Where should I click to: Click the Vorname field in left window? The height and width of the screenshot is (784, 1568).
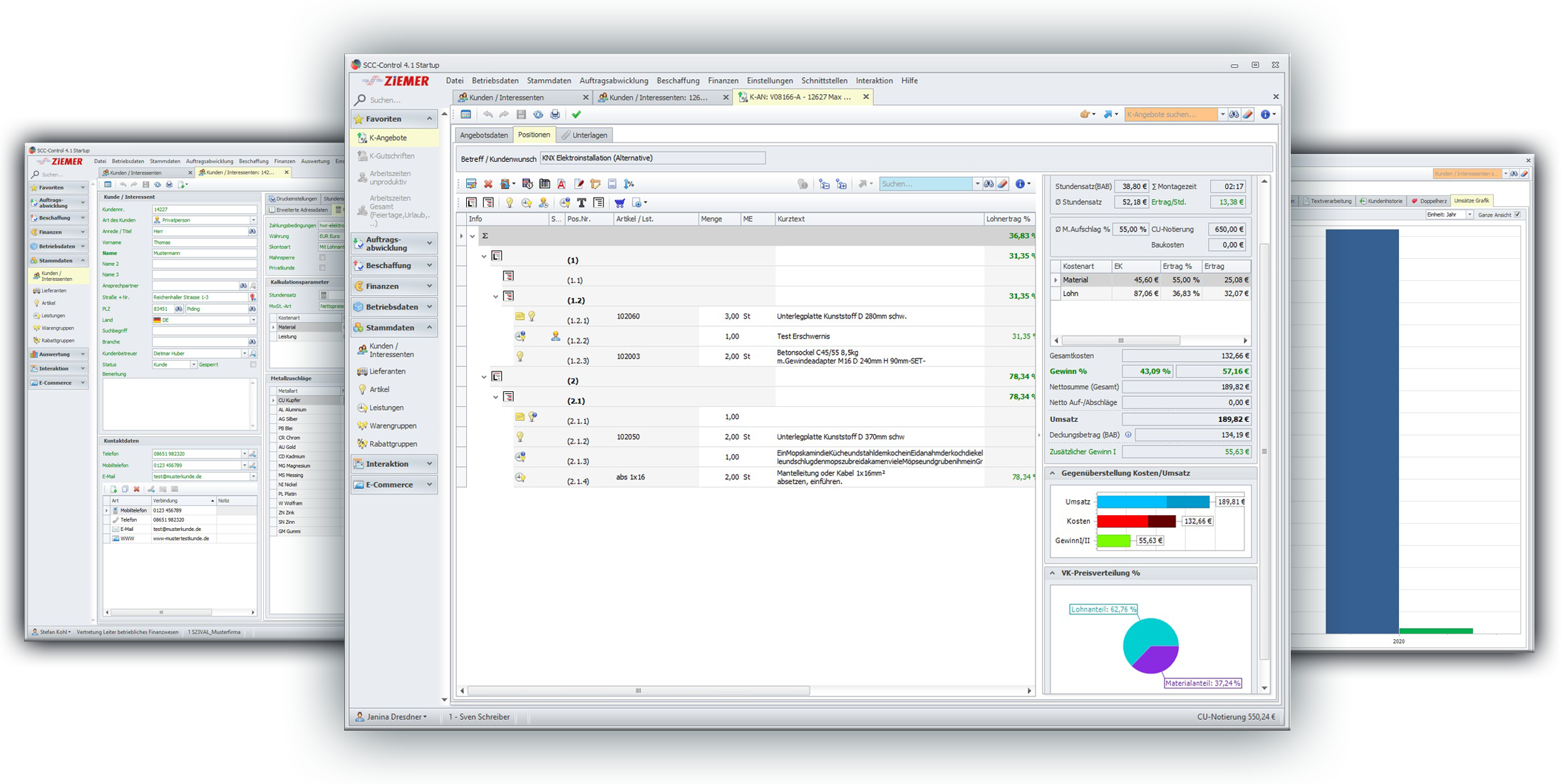point(204,242)
